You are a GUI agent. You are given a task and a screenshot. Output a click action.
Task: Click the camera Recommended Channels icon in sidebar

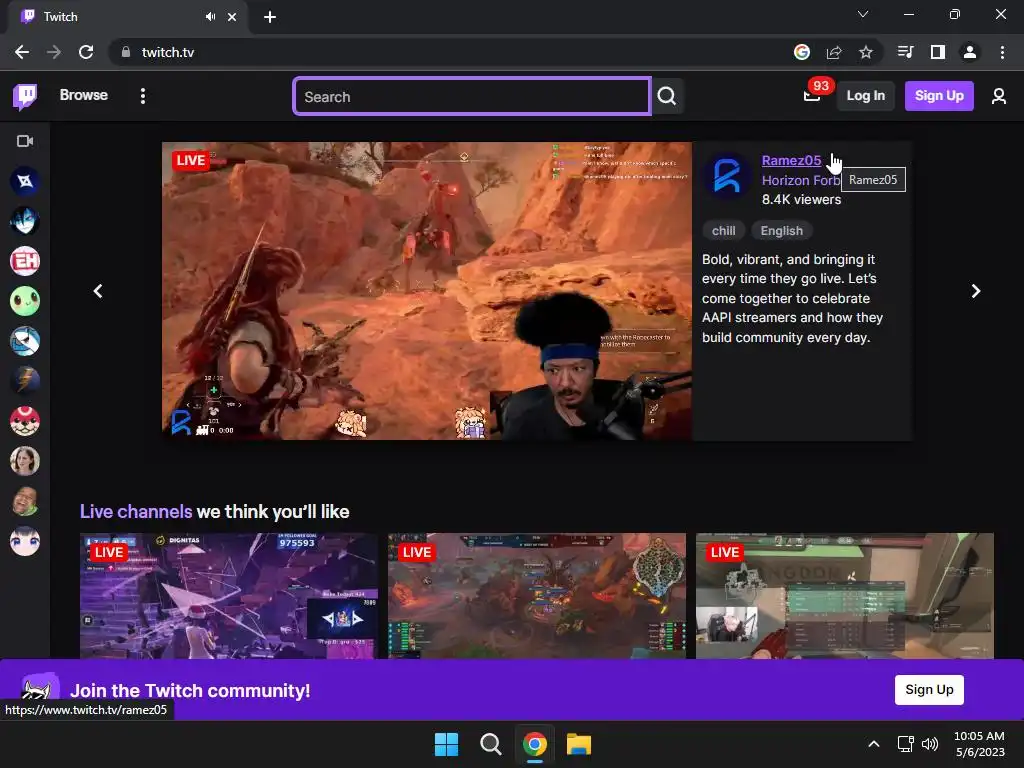pos(25,141)
